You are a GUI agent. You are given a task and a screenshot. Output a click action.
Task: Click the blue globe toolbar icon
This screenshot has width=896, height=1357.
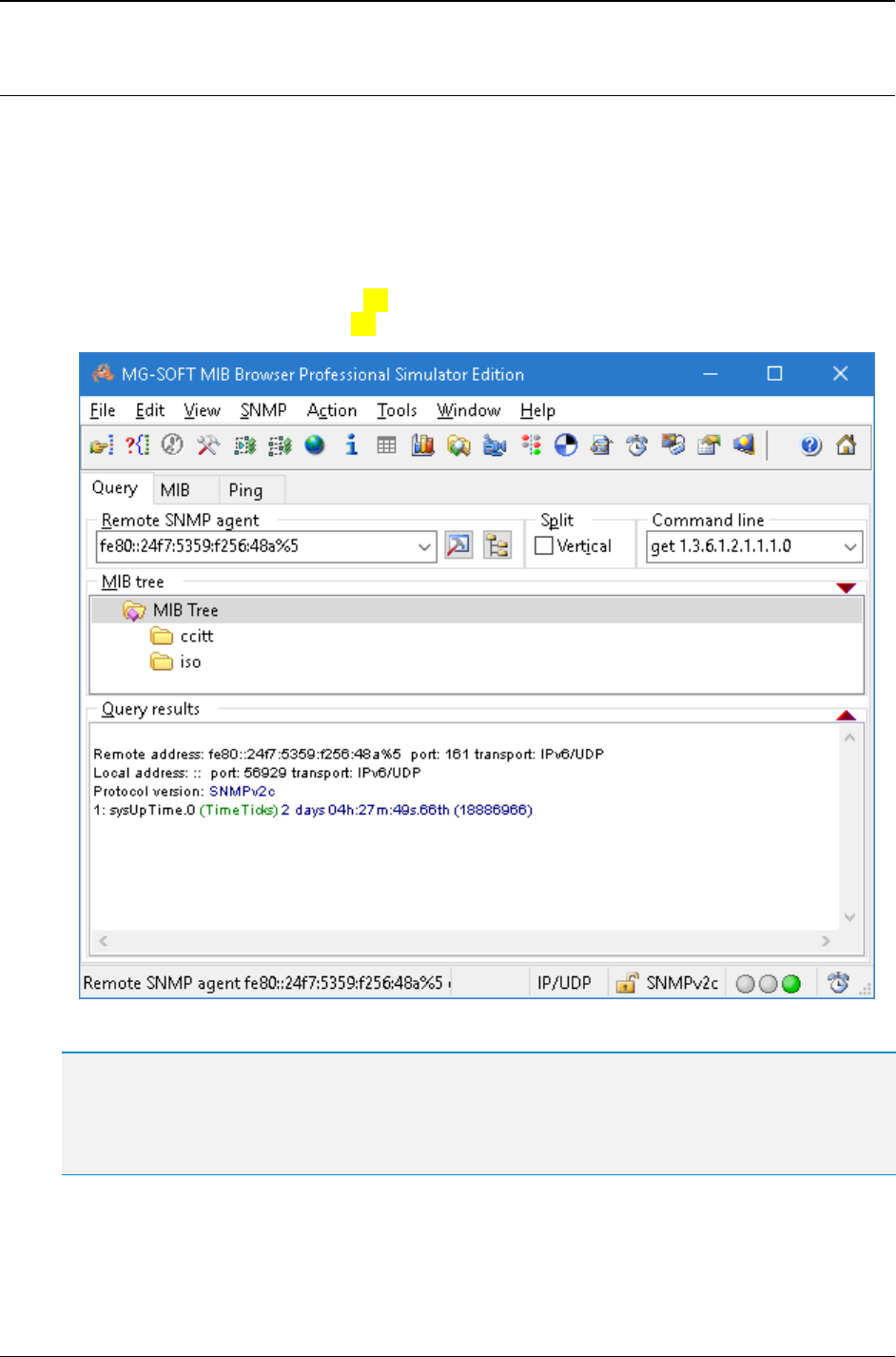[315, 444]
